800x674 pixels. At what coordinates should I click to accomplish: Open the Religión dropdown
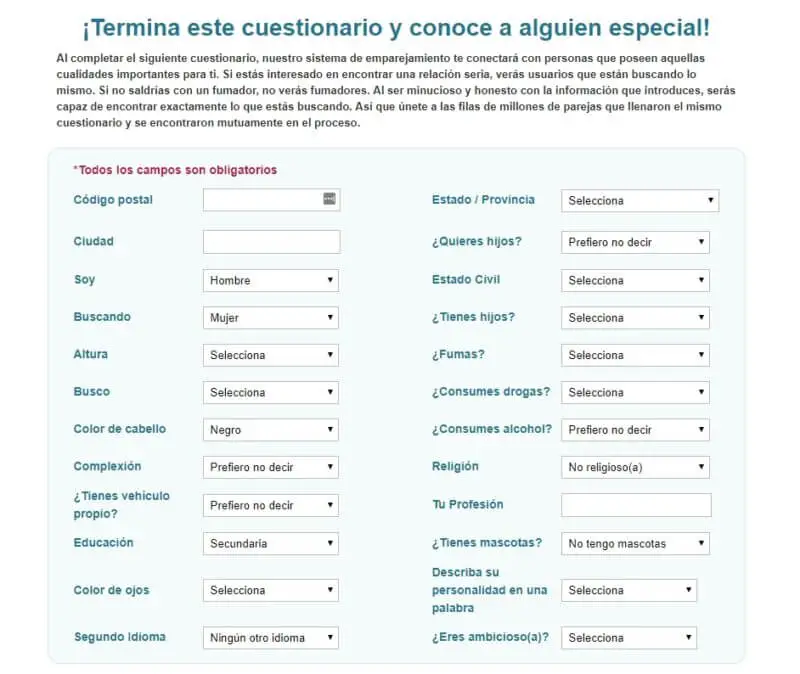click(x=636, y=467)
